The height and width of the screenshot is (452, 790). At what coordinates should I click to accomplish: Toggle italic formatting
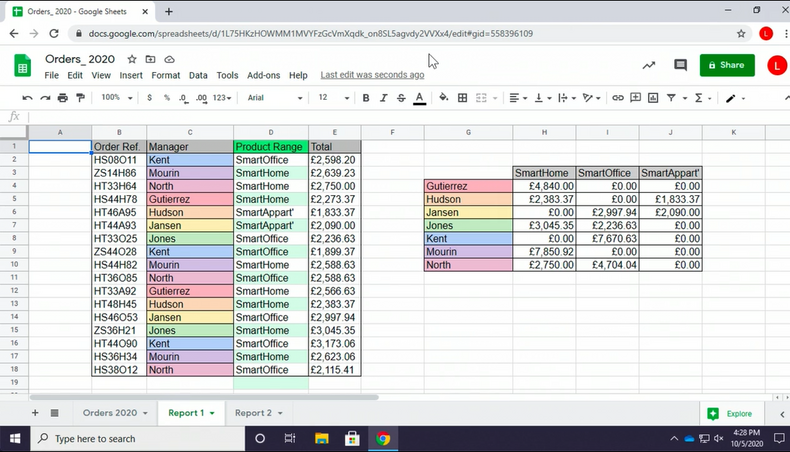click(x=383, y=98)
